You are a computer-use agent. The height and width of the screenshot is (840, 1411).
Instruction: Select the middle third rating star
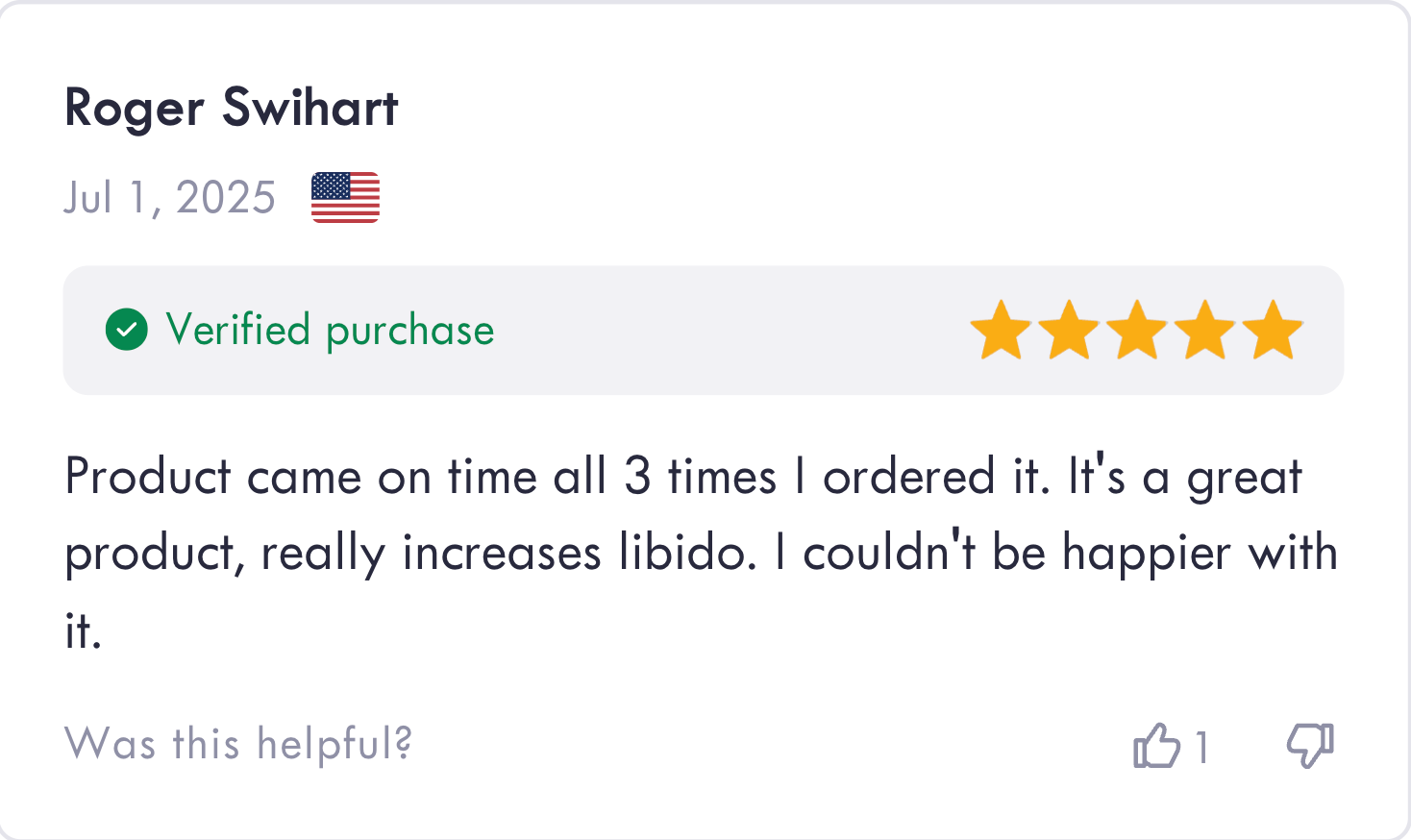[x=1137, y=331]
